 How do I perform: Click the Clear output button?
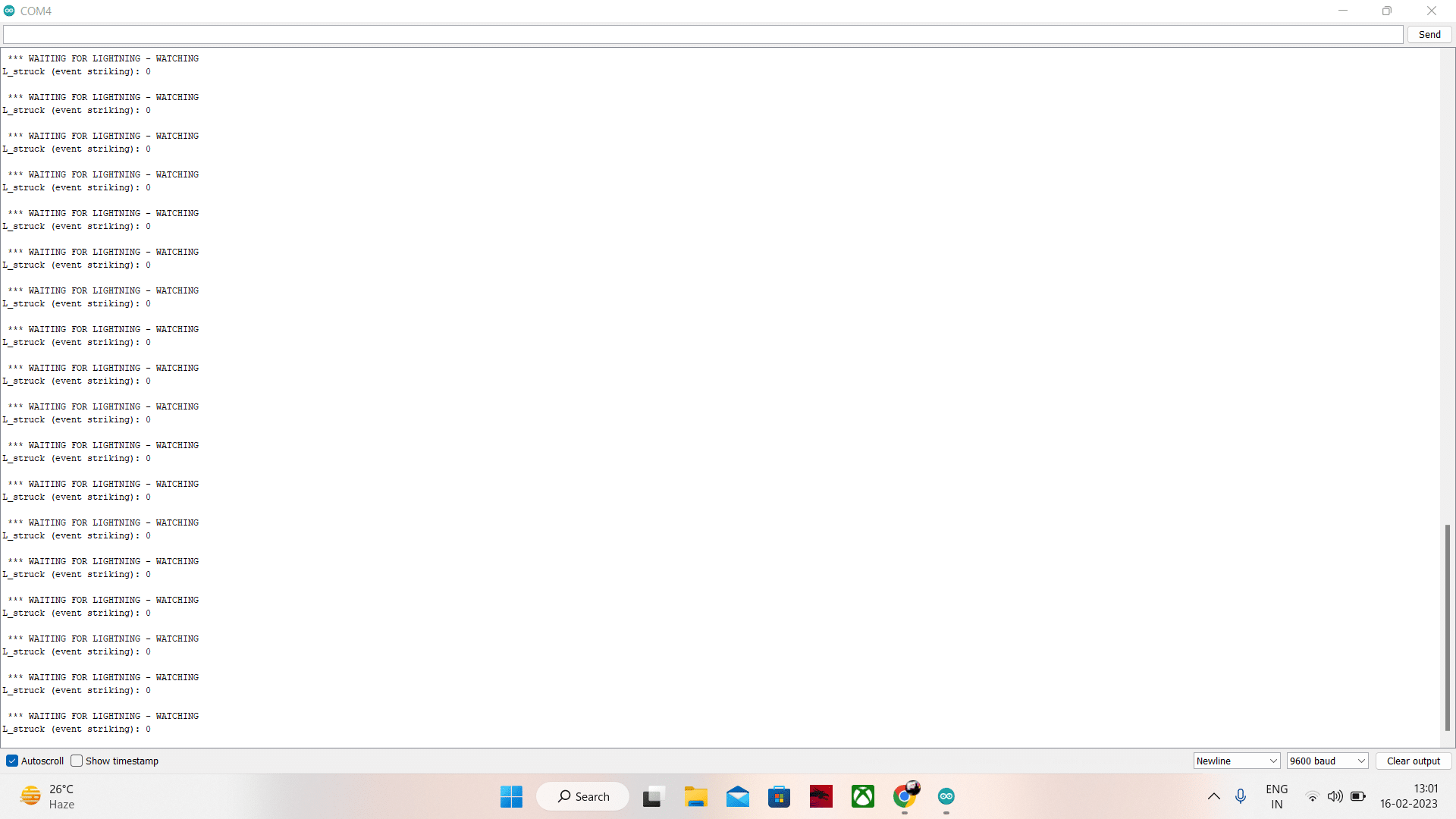click(x=1413, y=761)
